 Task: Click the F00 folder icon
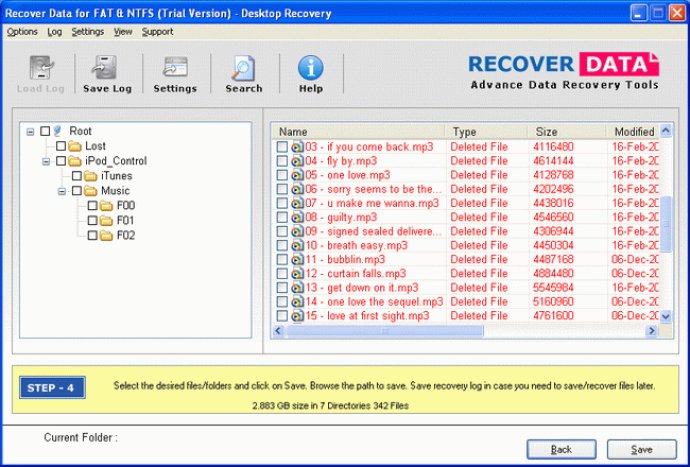coord(106,206)
